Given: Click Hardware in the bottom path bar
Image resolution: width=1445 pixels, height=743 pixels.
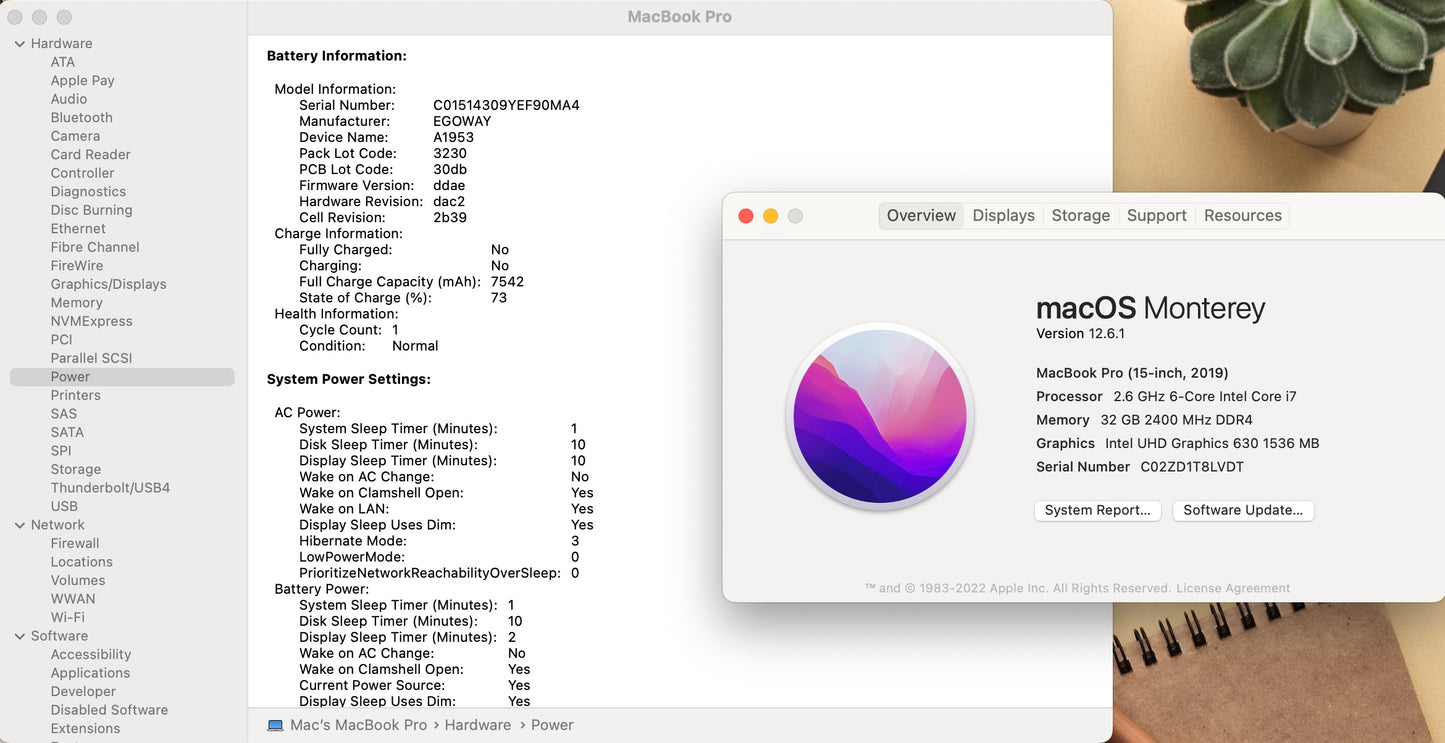Looking at the screenshot, I should pos(477,725).
